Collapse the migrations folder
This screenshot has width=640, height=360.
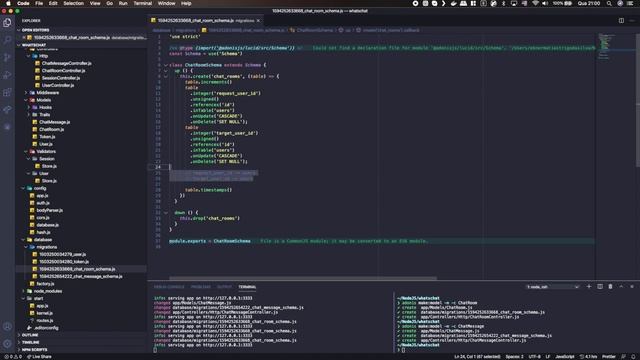coord(27,247)
